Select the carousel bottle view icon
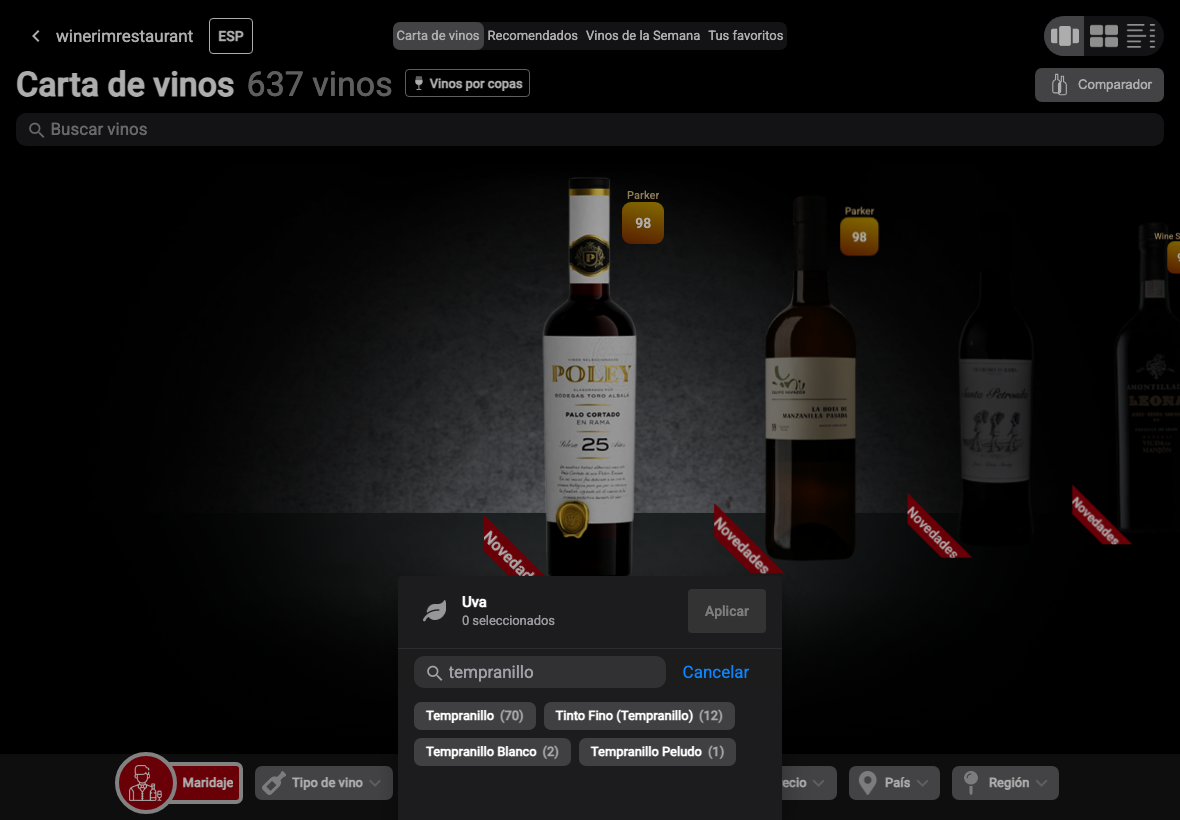1180x820 pixels. click(x=1064, y=36)
